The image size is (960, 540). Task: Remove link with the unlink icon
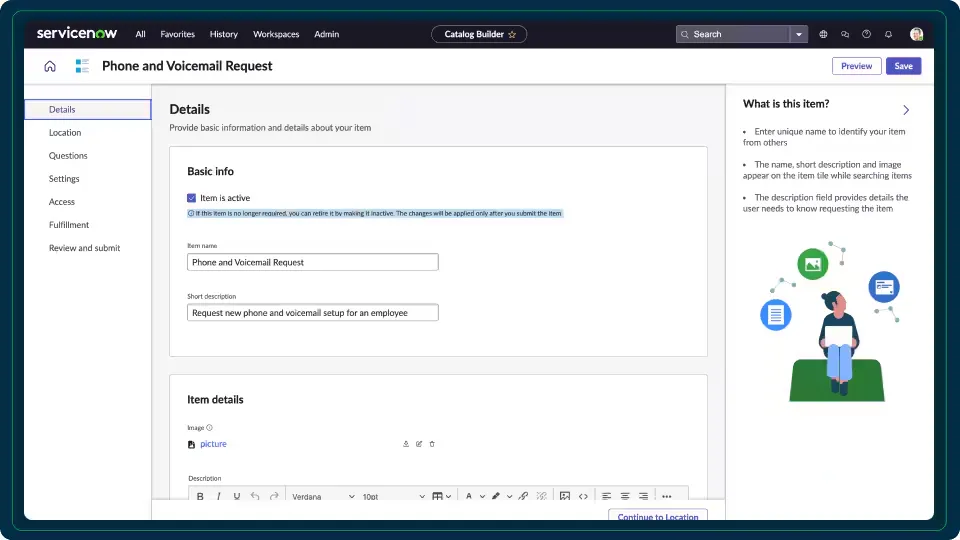(x=542, y=496)
